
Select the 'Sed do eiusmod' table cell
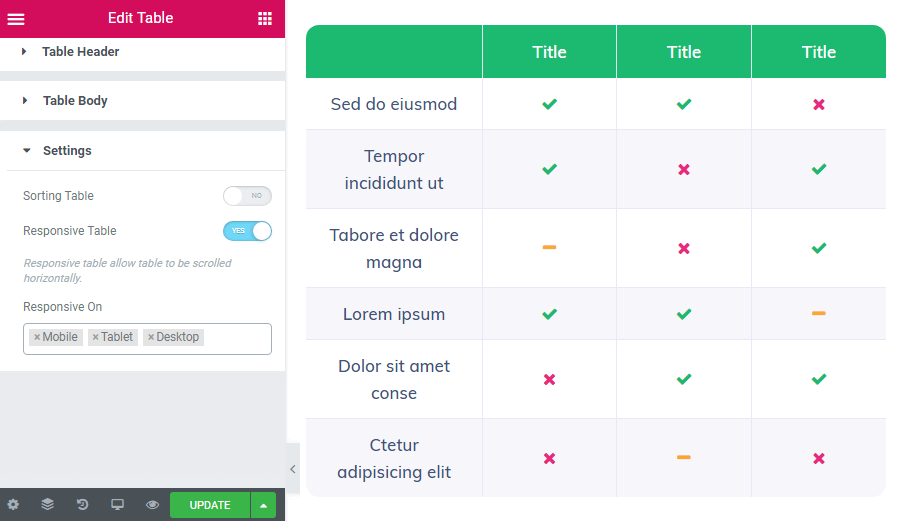pos(394,104)
